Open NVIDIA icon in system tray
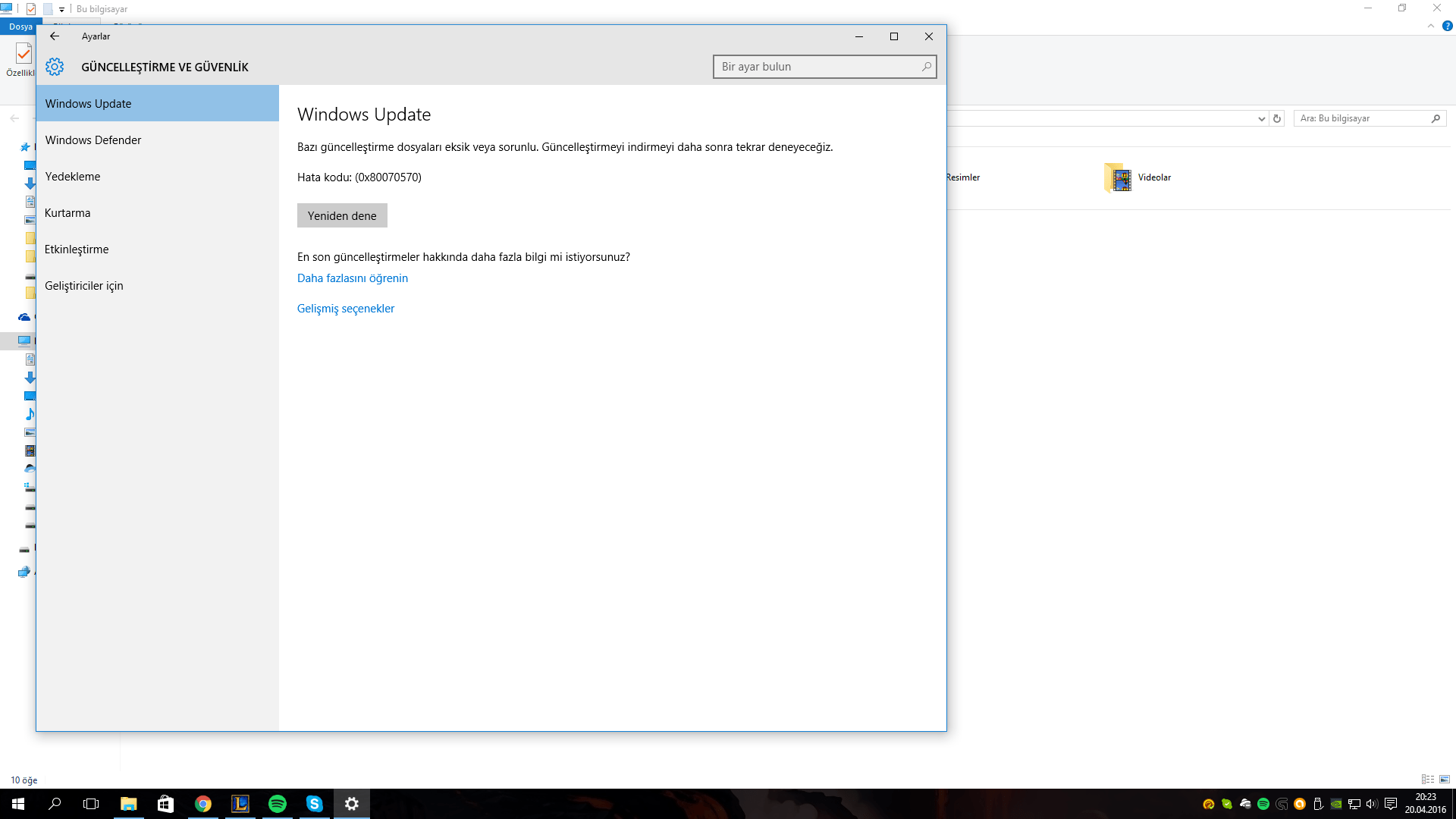 [1336, 804]
